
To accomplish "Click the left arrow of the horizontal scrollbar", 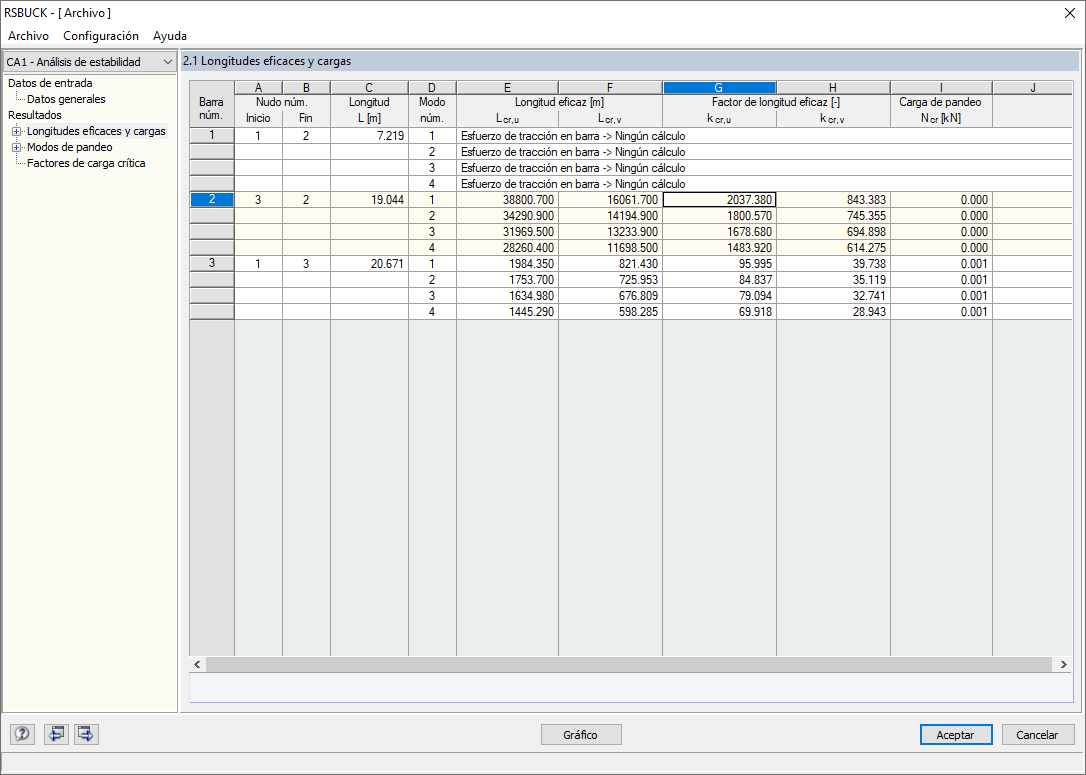I will [x=196, y=664].
